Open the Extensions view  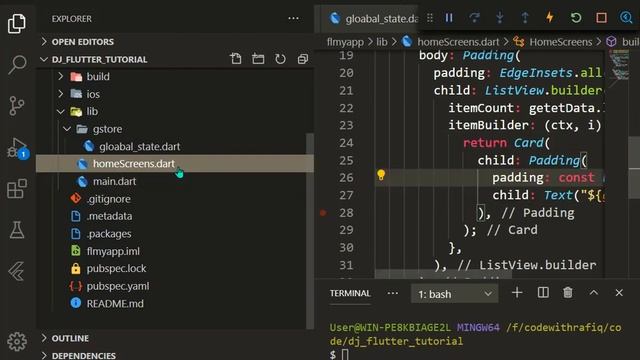[17, 189]
